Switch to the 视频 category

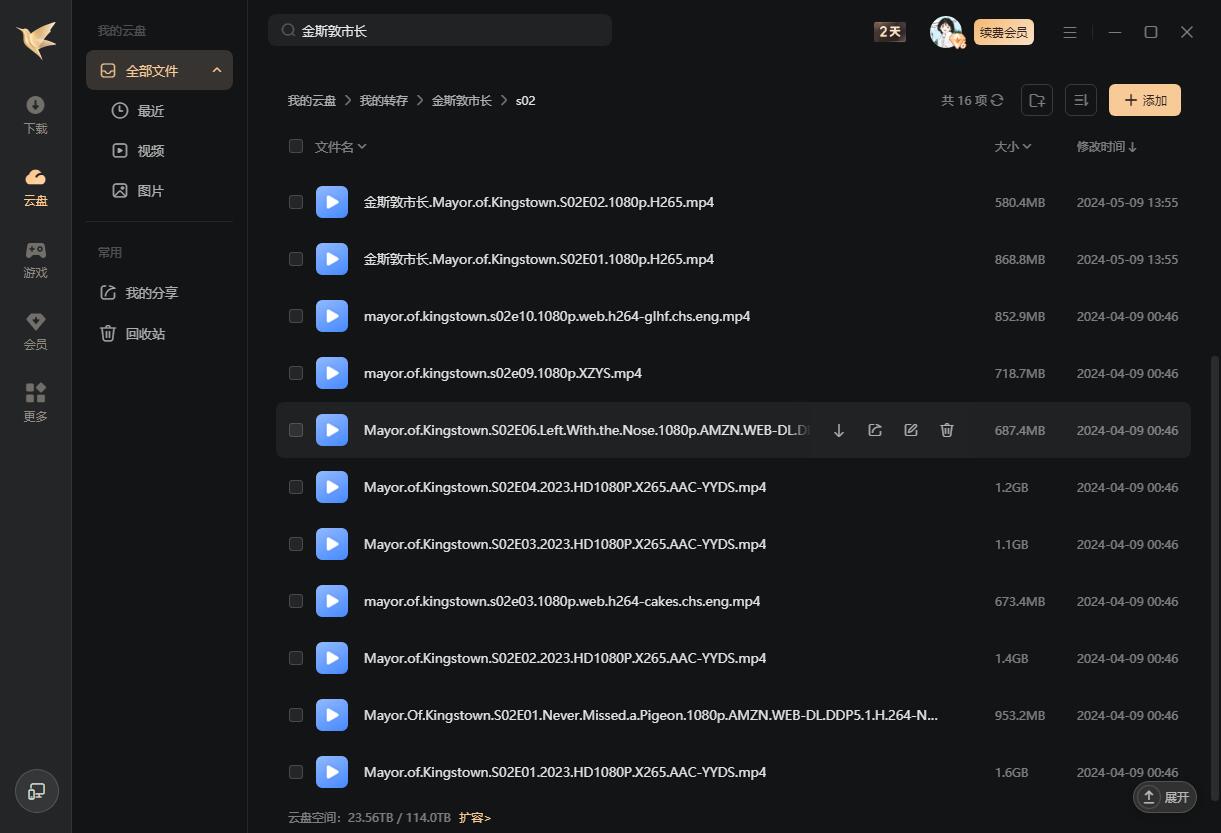click(151, 150)
